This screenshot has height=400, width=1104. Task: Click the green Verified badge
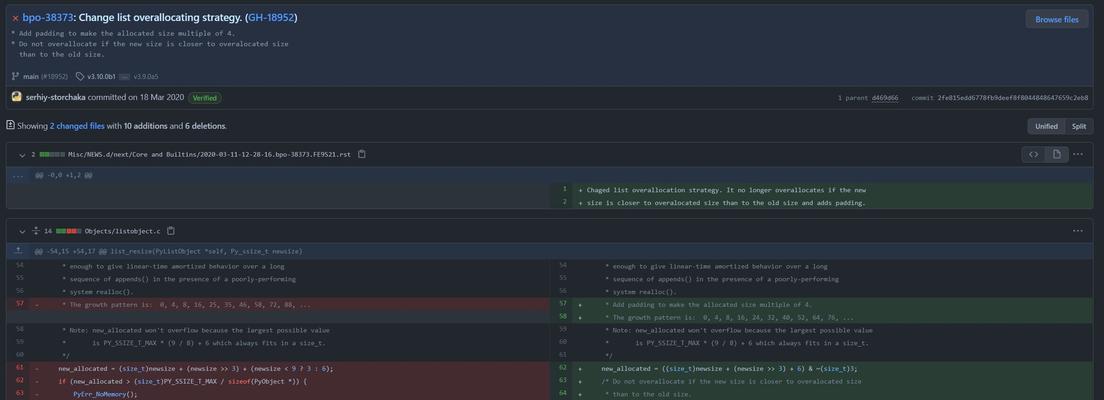click(204, 98)
